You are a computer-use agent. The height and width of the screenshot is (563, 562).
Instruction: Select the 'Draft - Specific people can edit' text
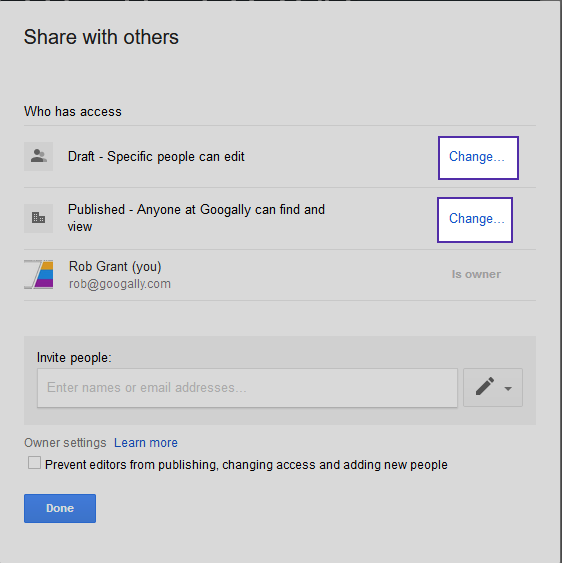tap(156, 157)
